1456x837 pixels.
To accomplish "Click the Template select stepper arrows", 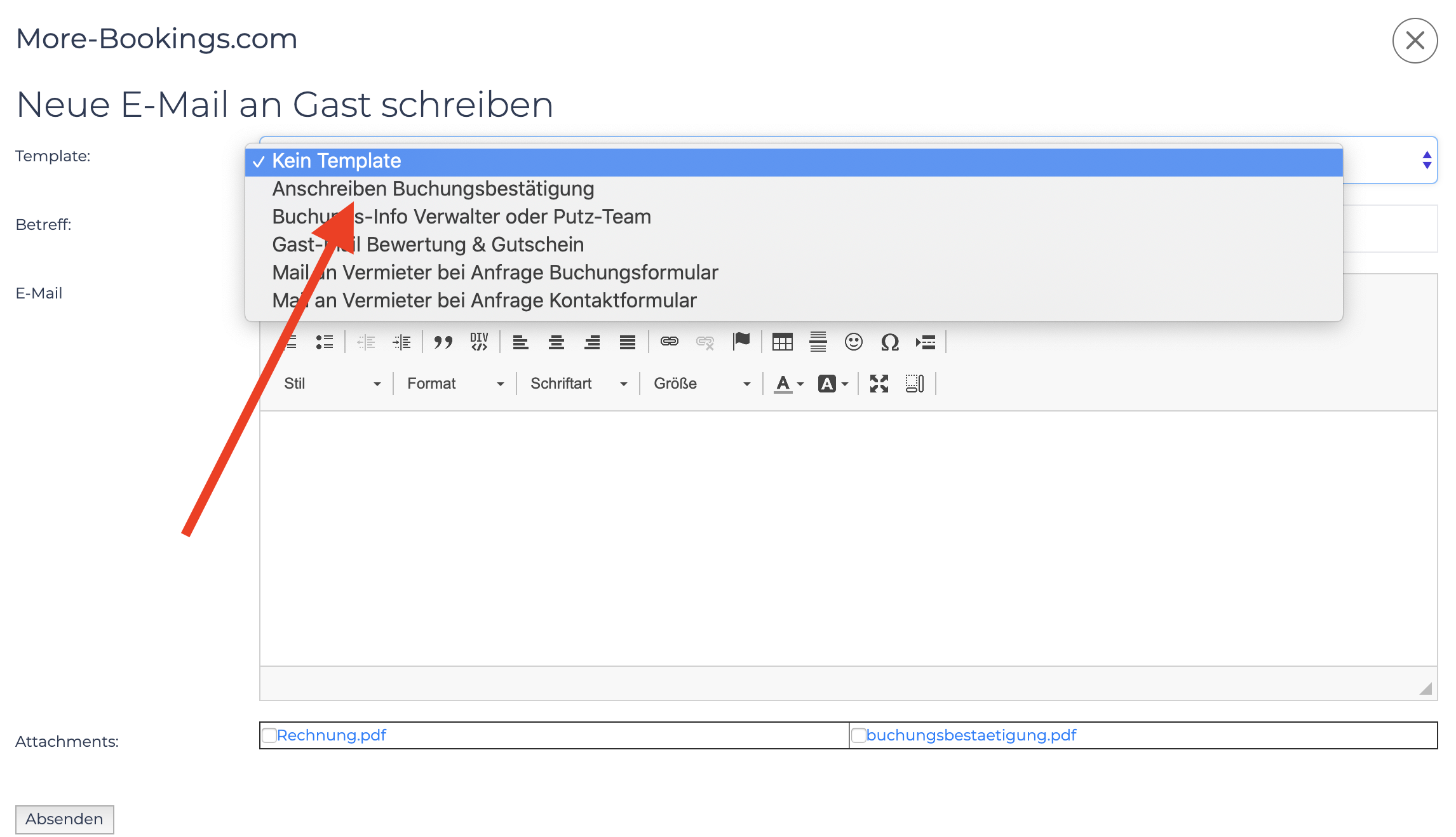I will [x=1427, y=160].
